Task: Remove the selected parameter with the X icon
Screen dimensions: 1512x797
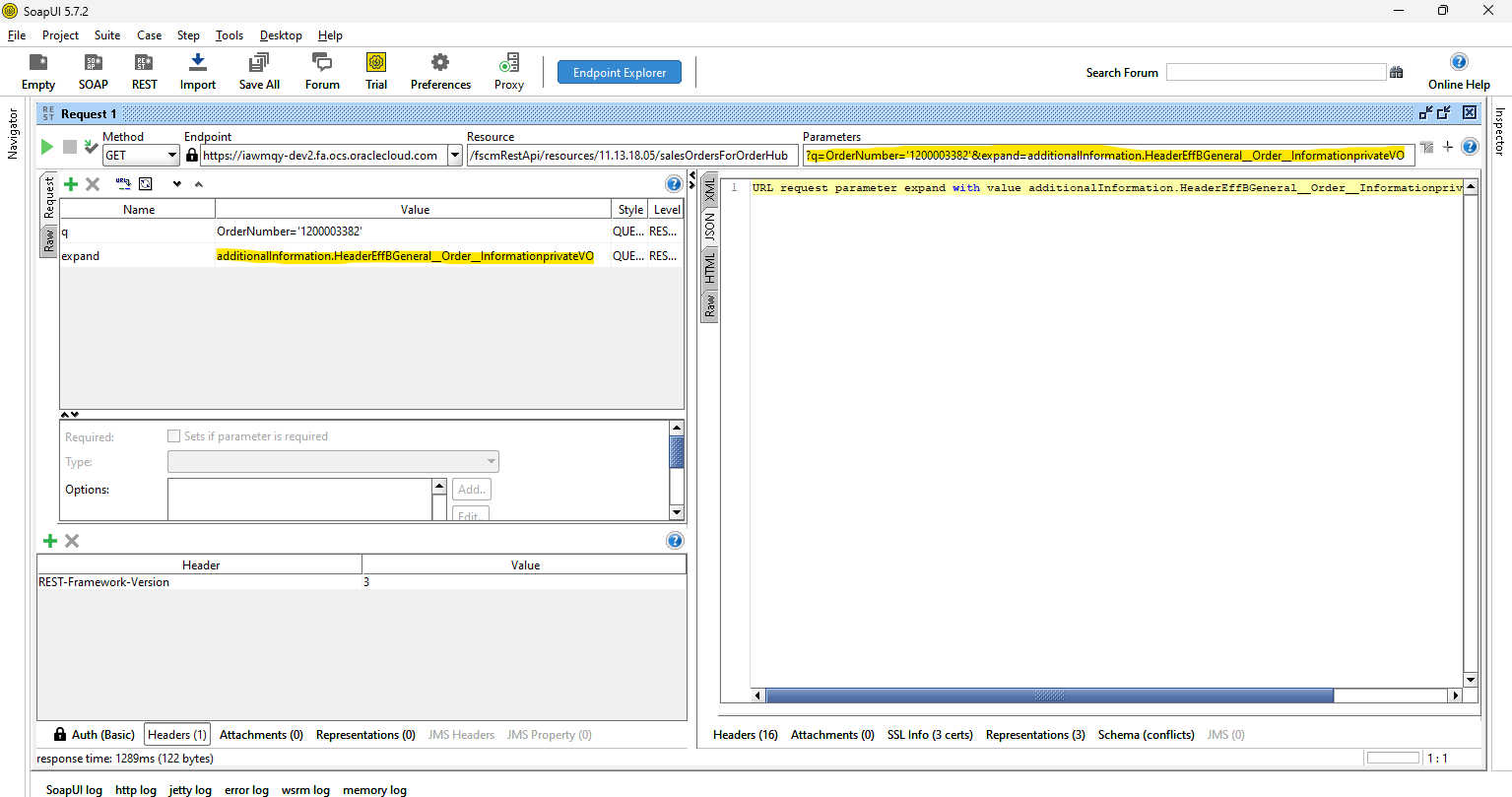Action: pyautogui.click(x=93, y=184)
